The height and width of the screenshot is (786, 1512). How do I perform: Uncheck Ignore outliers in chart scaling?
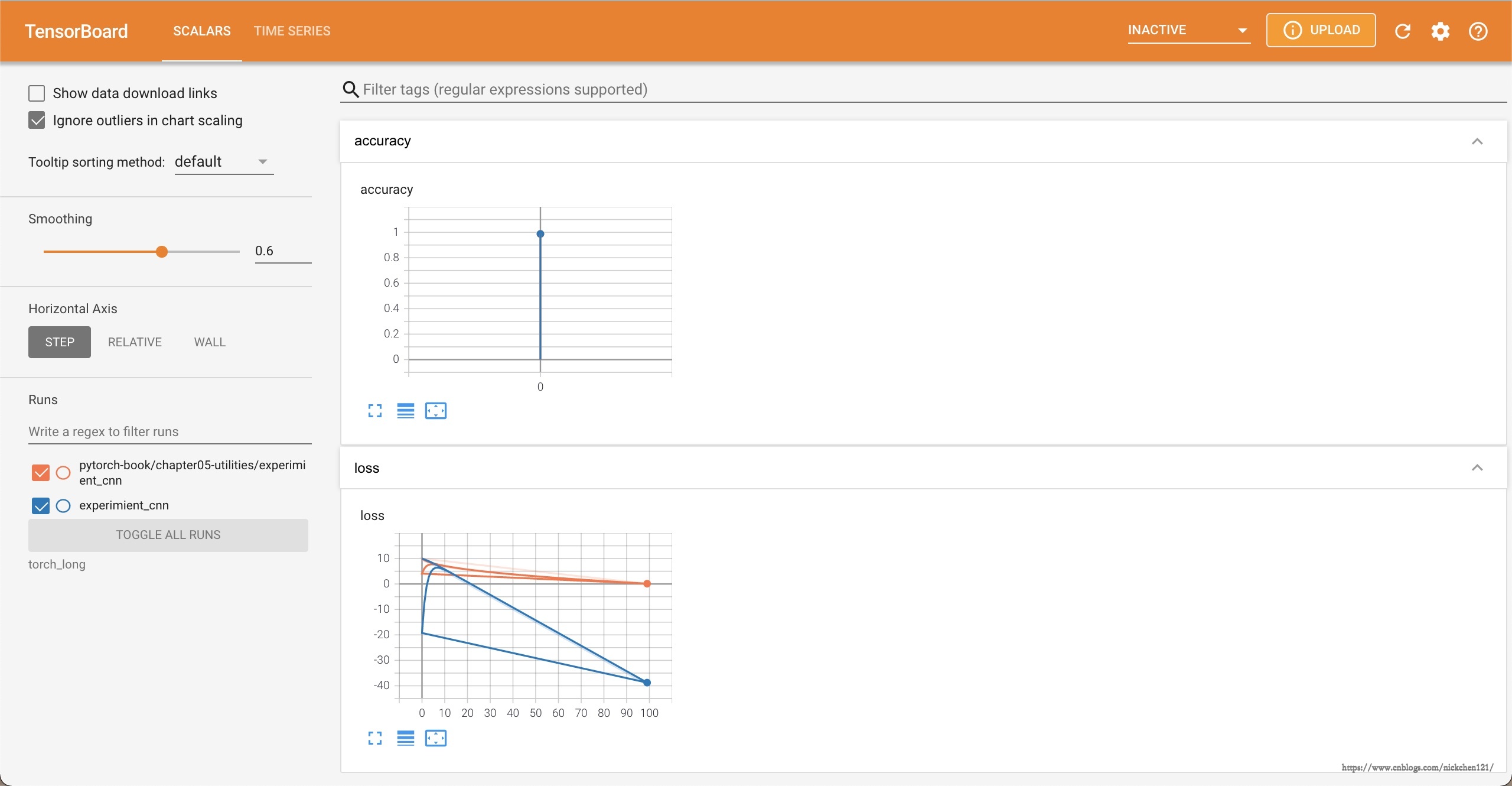click(37, 121)
